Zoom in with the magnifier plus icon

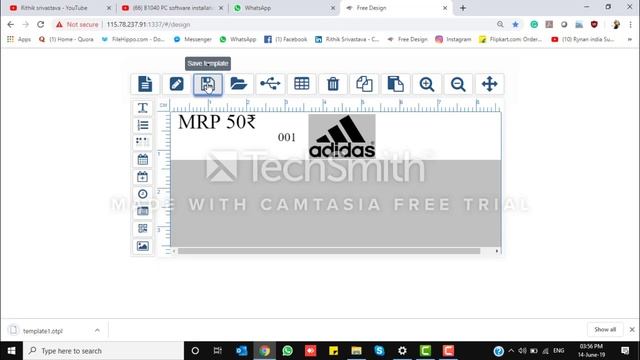(x=427, y=84)
